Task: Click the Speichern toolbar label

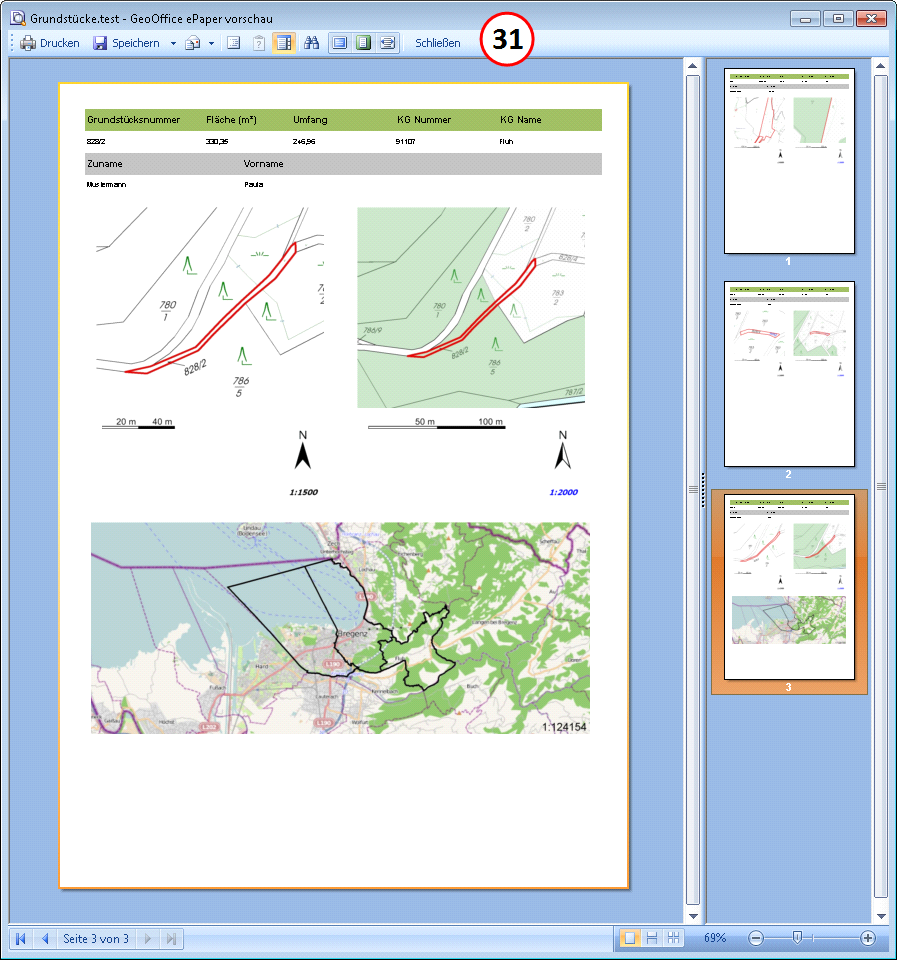Action: pos(136,42)
